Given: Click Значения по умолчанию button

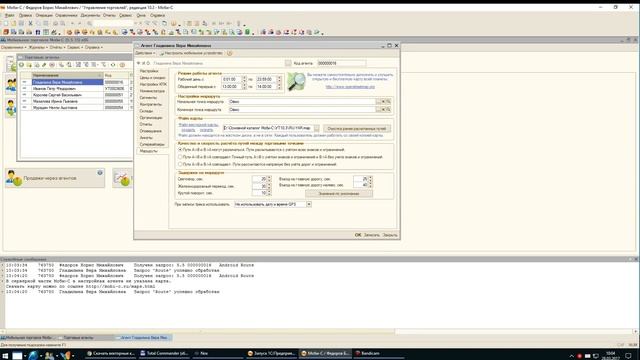Looking at the screenshot, I should pyautogui.click(x=339, y=193).
